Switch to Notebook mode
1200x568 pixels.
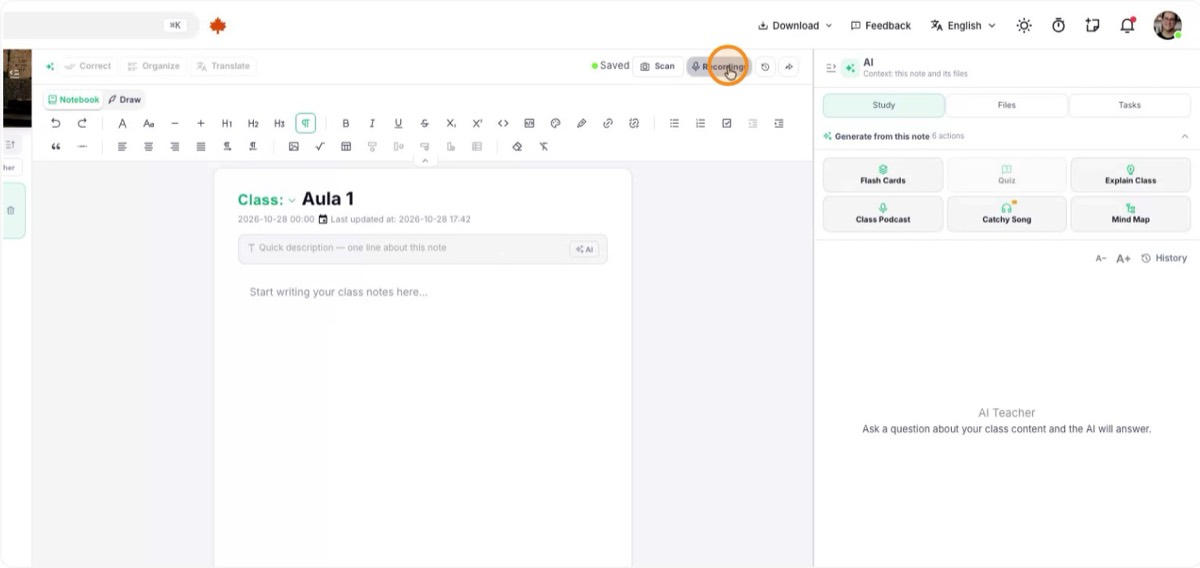pyautogui.click(x=74, y=100)
